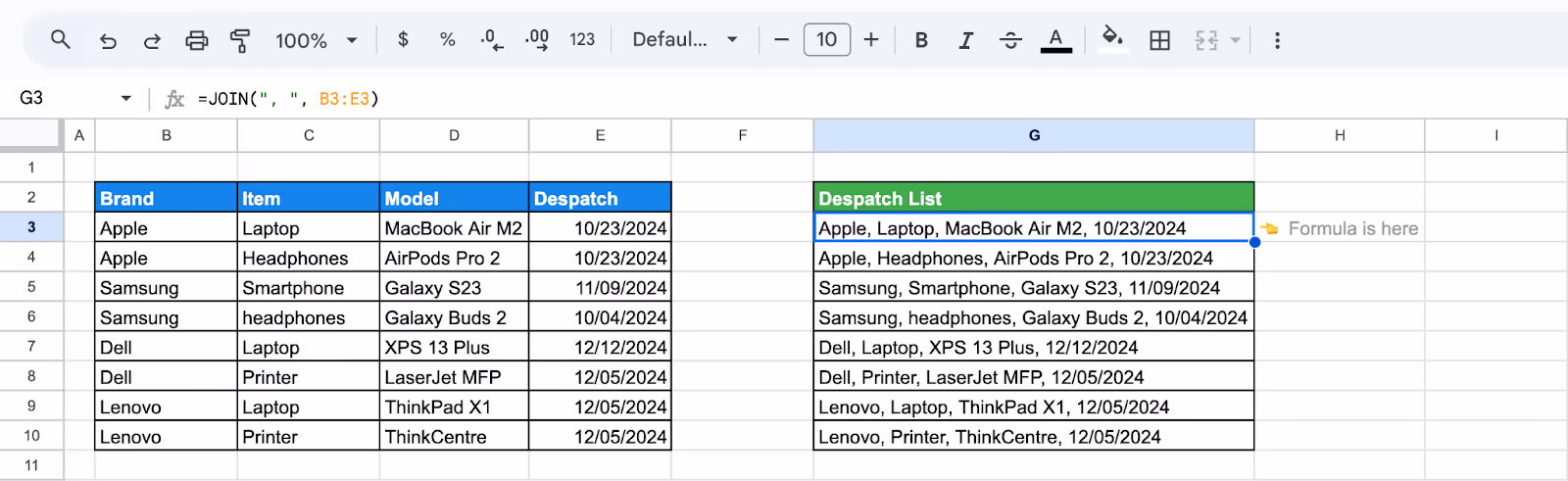This screenshot has width=1568, height=481.
Task: Open the Default font dropdown
Action: point(685,40)
